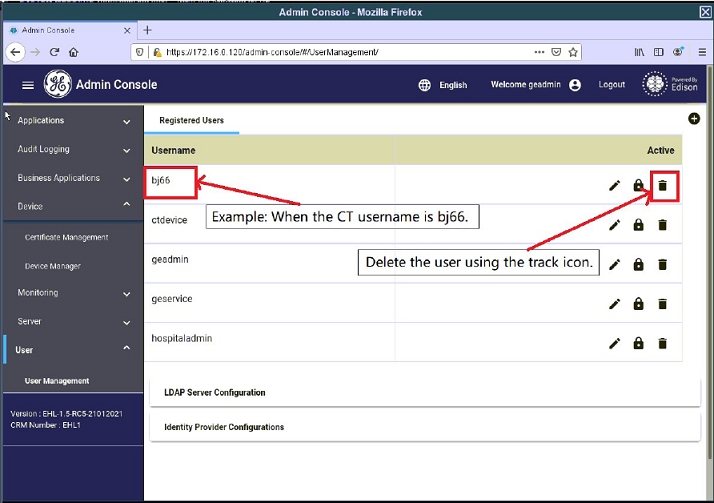Viewport: 714px width, 503px height.
Task: Expand Identity Provider Configurations panel
Action: tap(424, 427)
